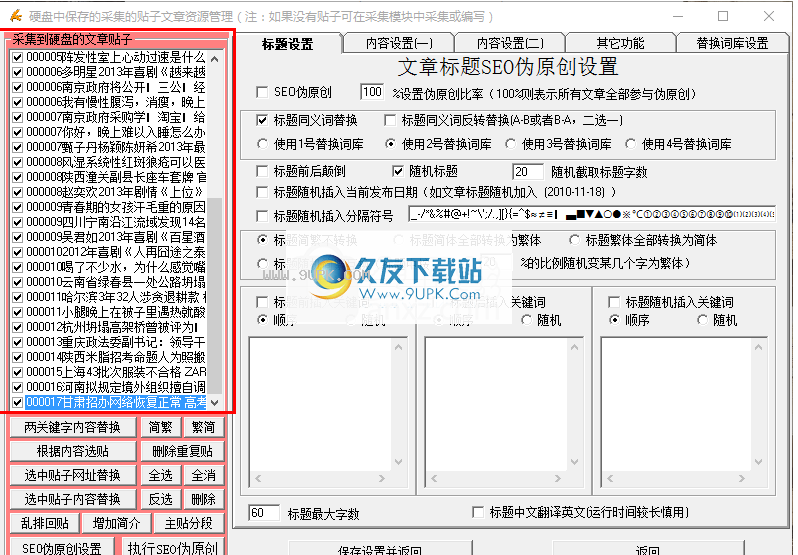Click 反选 to invert selection
798x555 pixels.
pos(161,499)
